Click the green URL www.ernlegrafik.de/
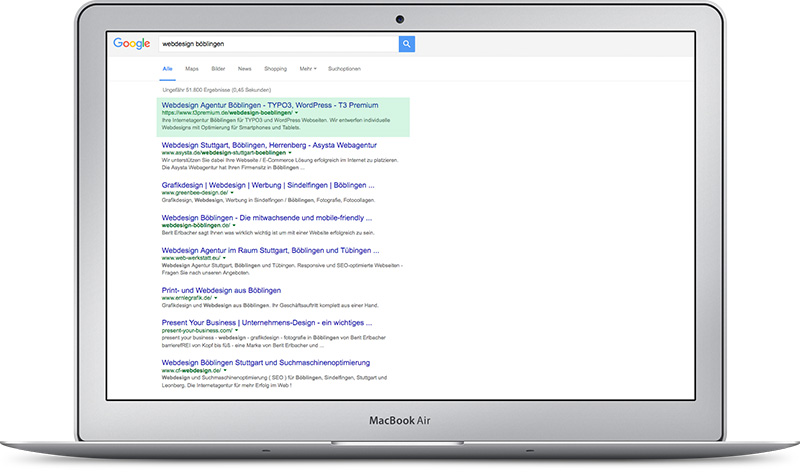This screenshot has width=800, height=472. (x=187, y=298)
